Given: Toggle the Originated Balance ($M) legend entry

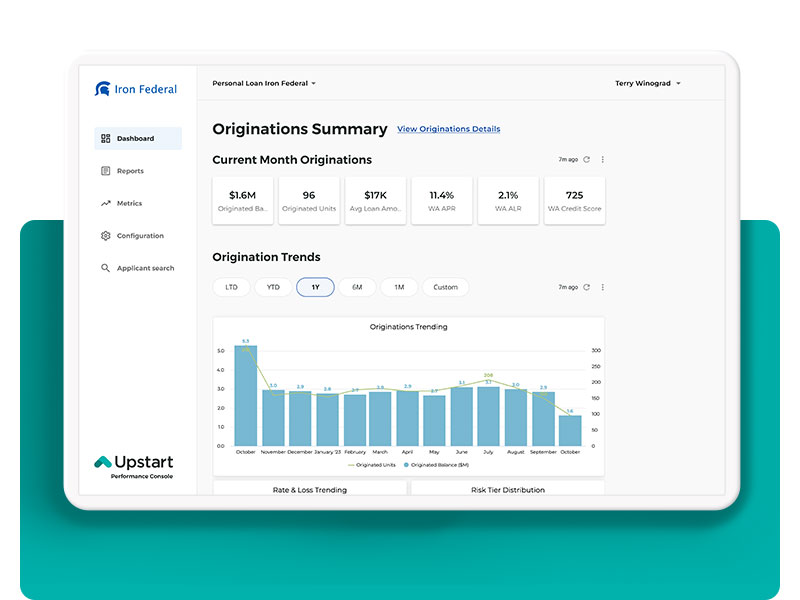Looking at the screenshot, I should coord(437,465).
